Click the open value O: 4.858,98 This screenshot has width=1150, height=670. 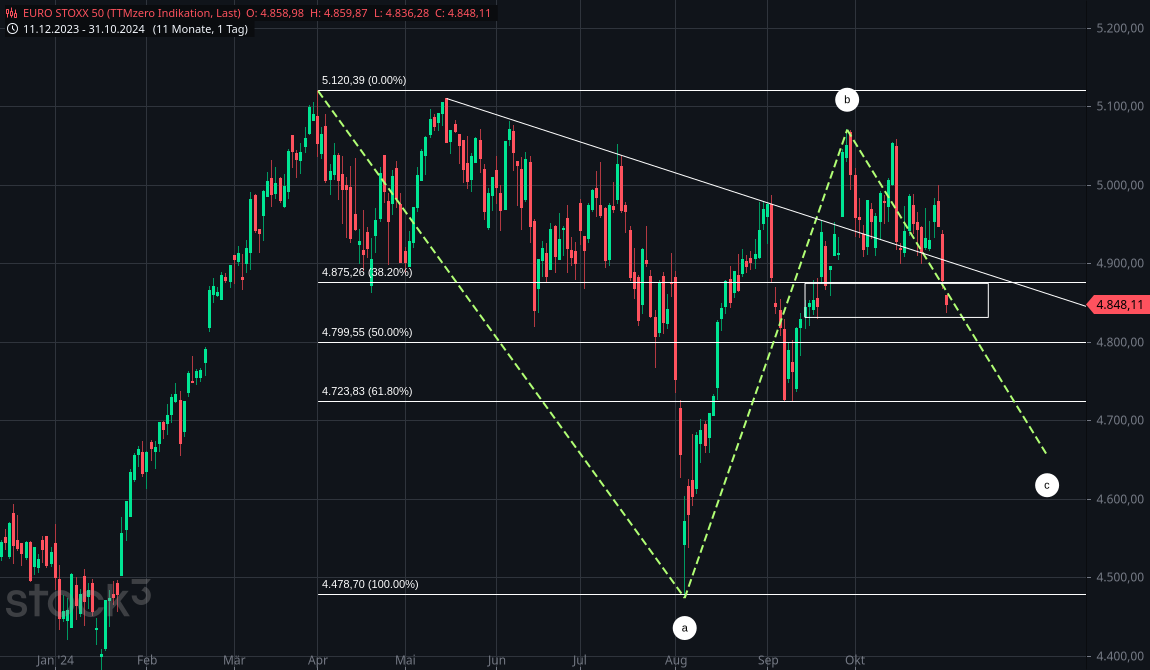275,13
